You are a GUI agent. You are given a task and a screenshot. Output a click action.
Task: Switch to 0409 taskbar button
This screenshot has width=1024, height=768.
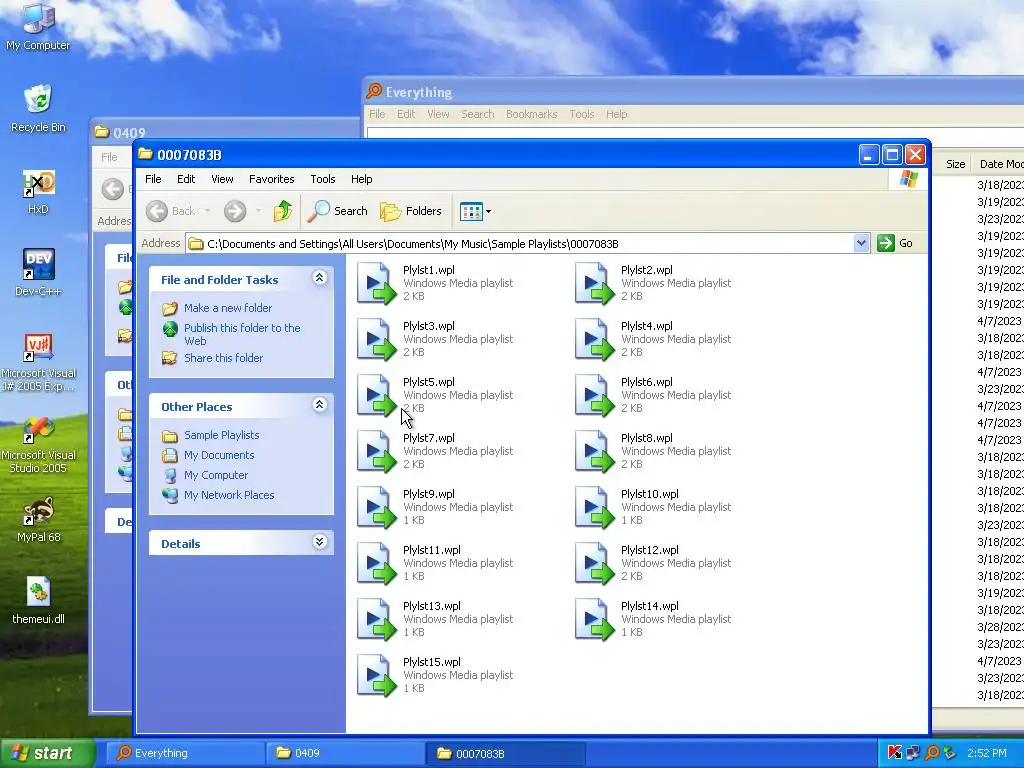pos(345,753)
